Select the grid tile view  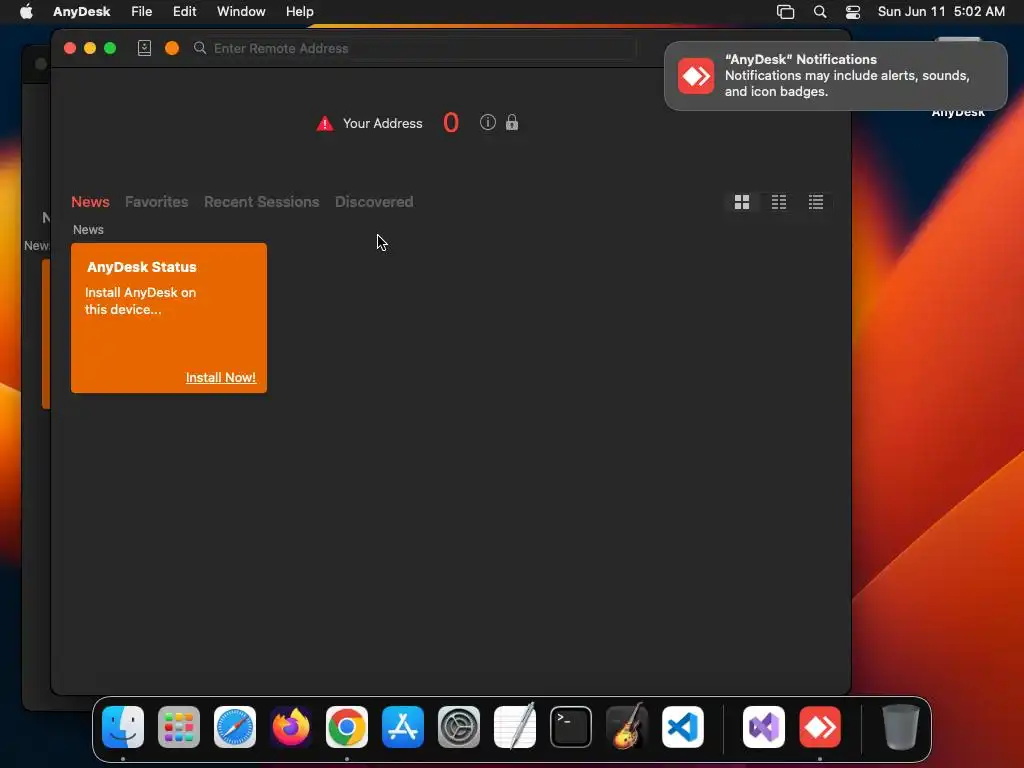point(742,202)
